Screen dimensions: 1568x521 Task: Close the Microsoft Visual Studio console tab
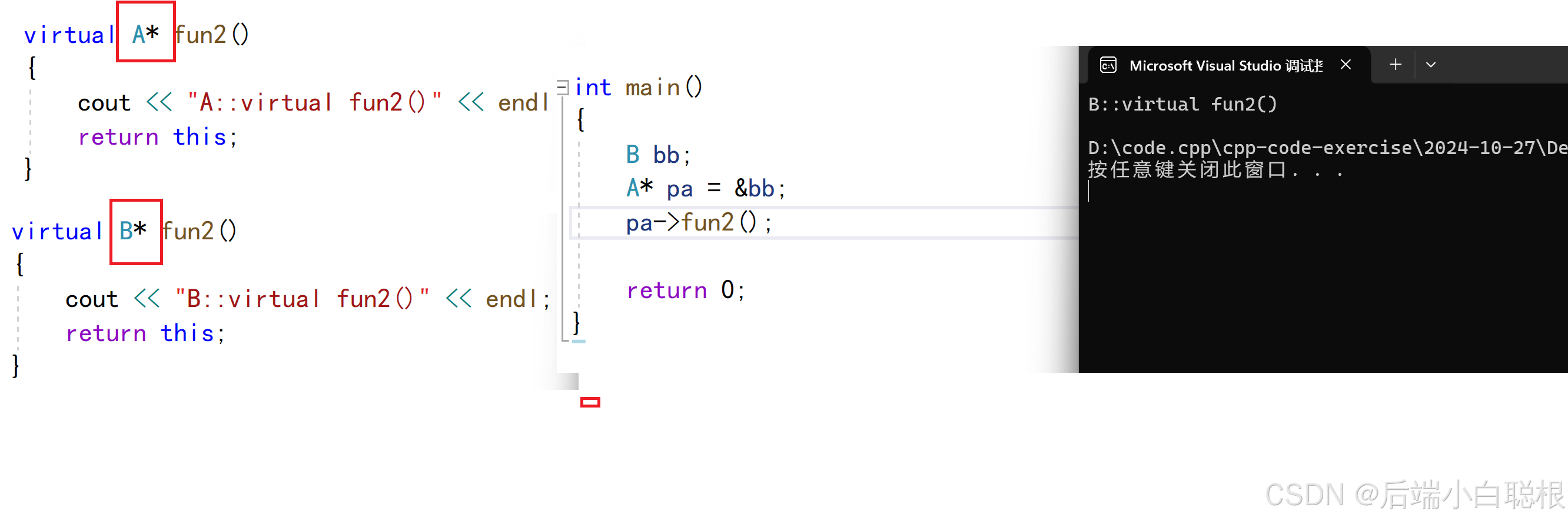(x=1346, y=65)
